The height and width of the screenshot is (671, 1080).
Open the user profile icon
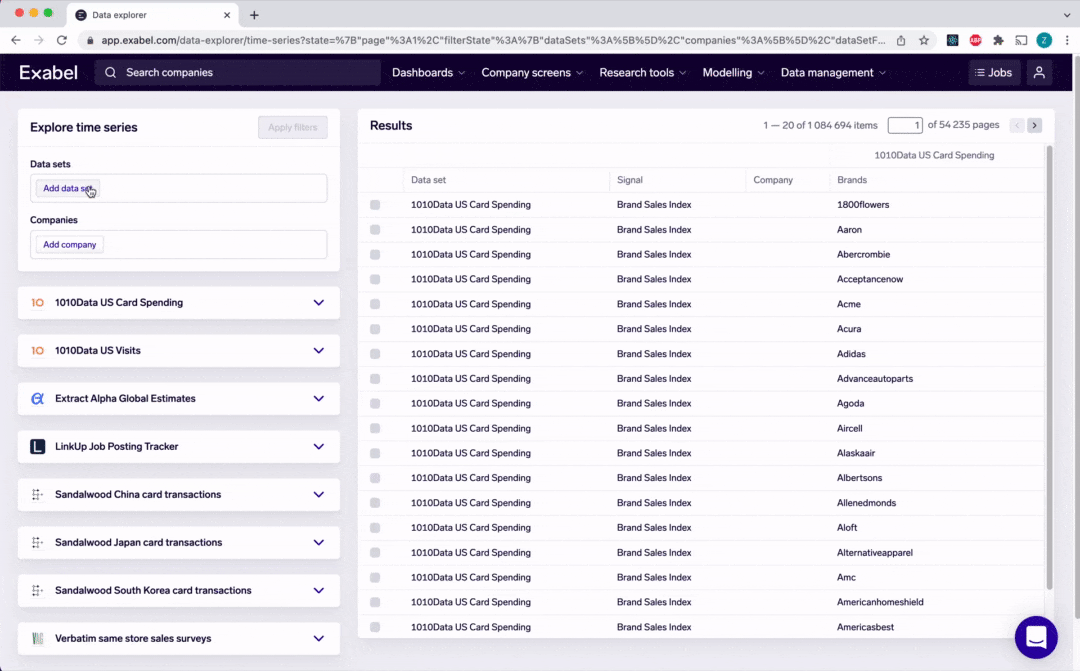[x=1039, y=72]
